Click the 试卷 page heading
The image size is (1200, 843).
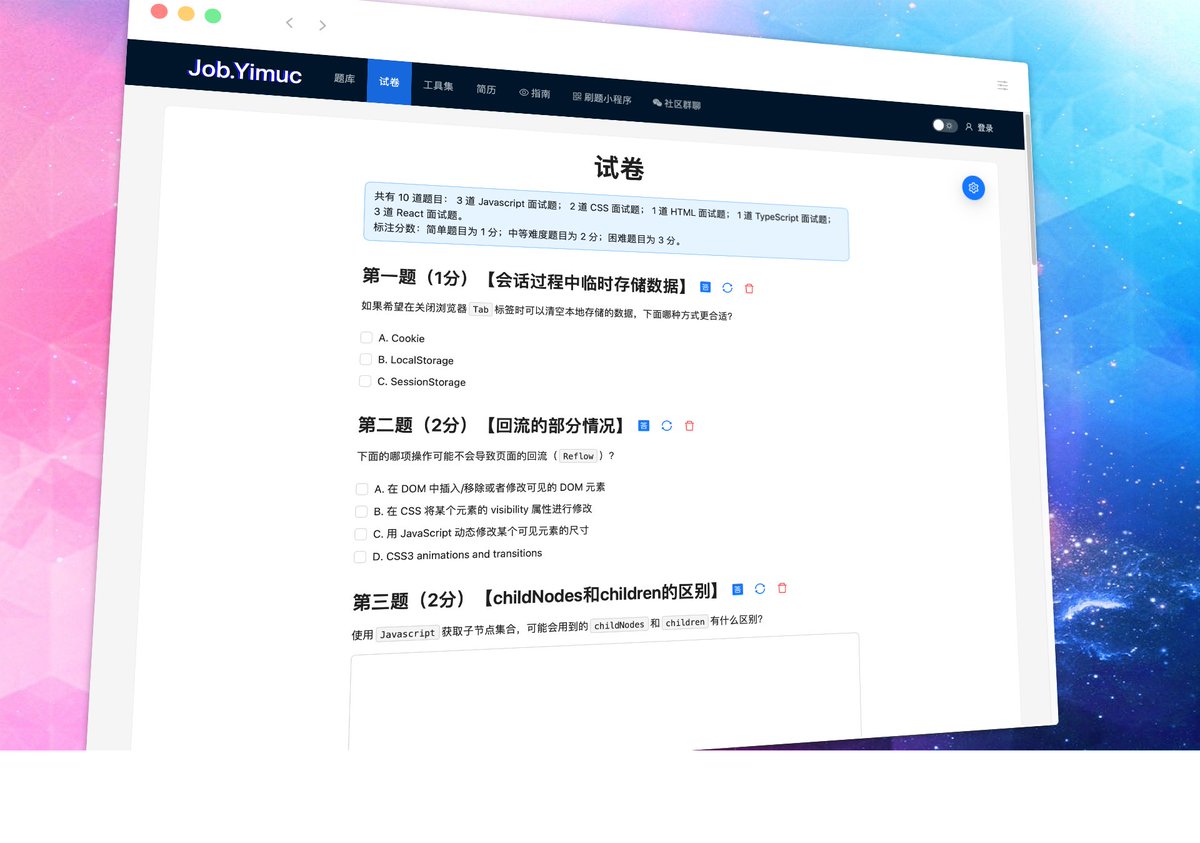619,168
